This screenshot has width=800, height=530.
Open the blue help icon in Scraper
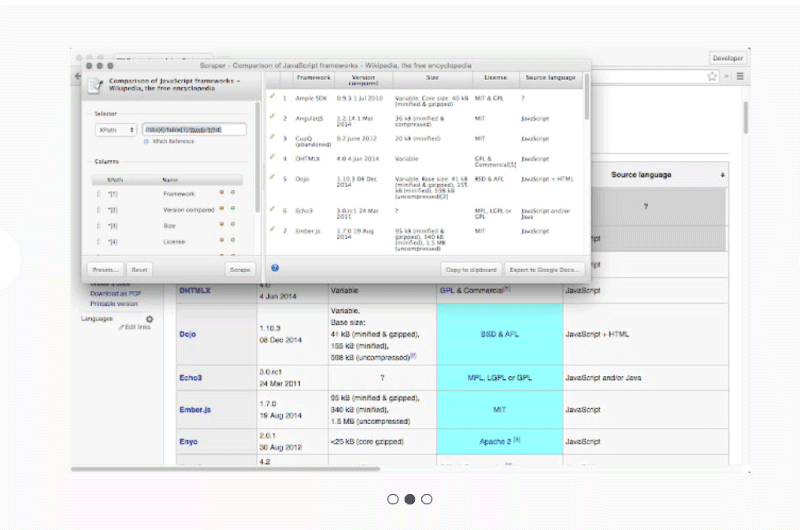pos(275,268)
